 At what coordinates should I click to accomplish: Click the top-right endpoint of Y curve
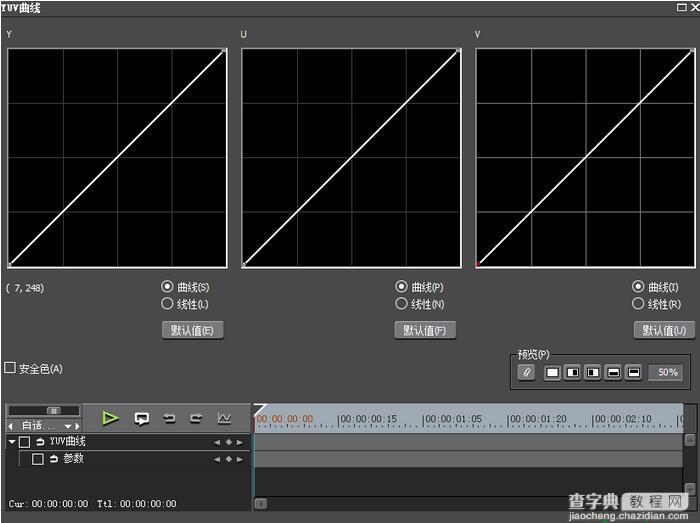(x=225, y=51)
